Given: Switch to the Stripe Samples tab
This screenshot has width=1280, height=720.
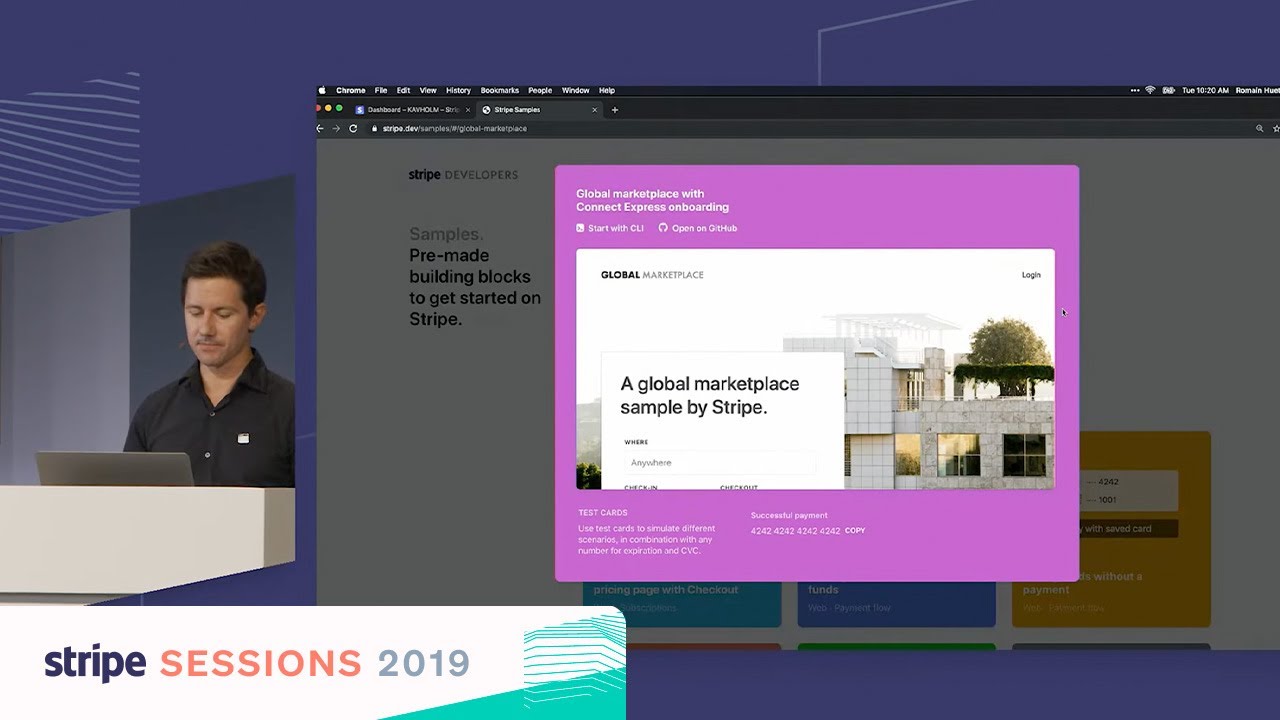Looking at the screenshot, I should tap(540, 110).
